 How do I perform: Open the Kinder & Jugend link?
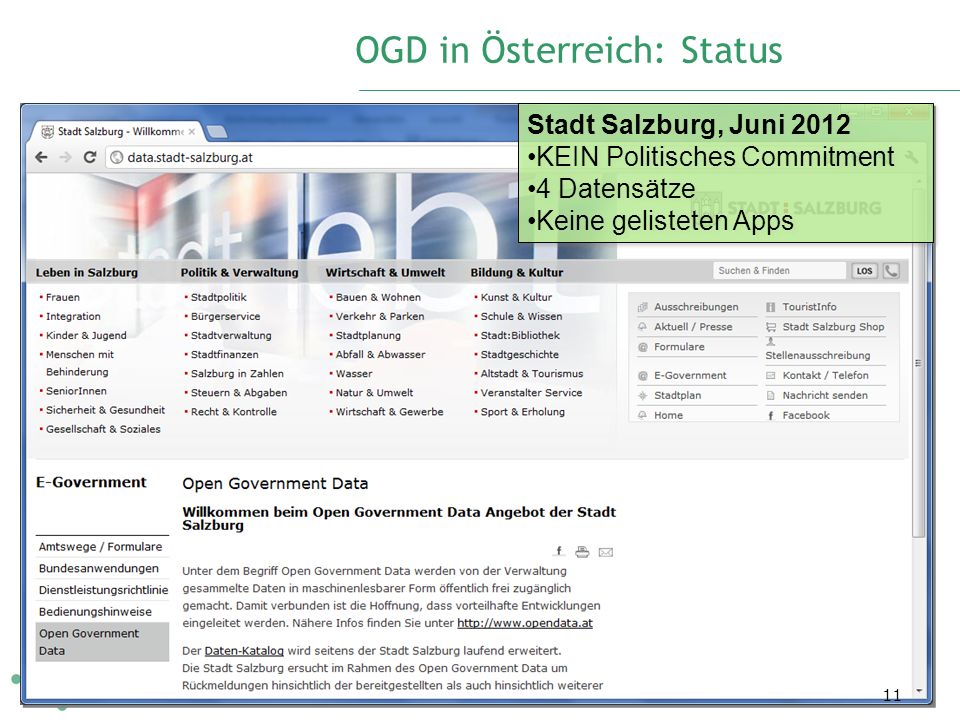86,336
